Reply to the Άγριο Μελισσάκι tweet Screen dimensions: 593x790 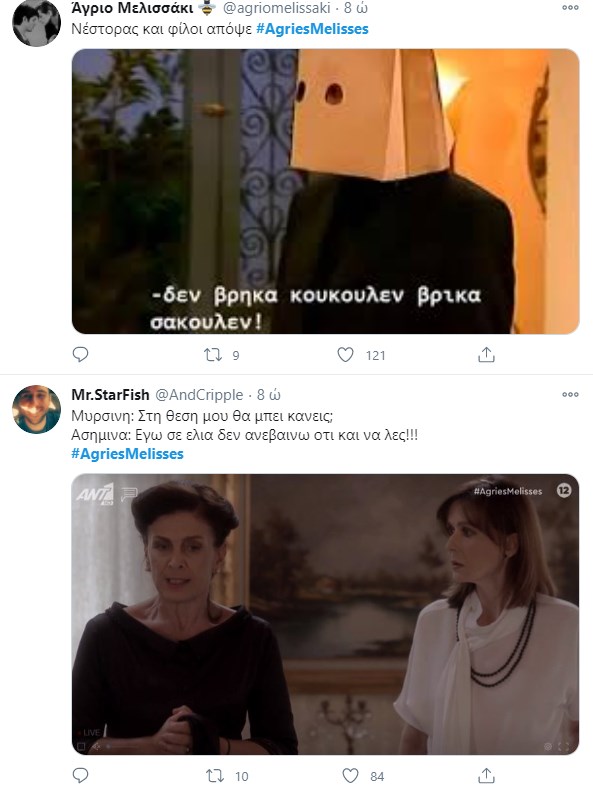coord(81,355)
